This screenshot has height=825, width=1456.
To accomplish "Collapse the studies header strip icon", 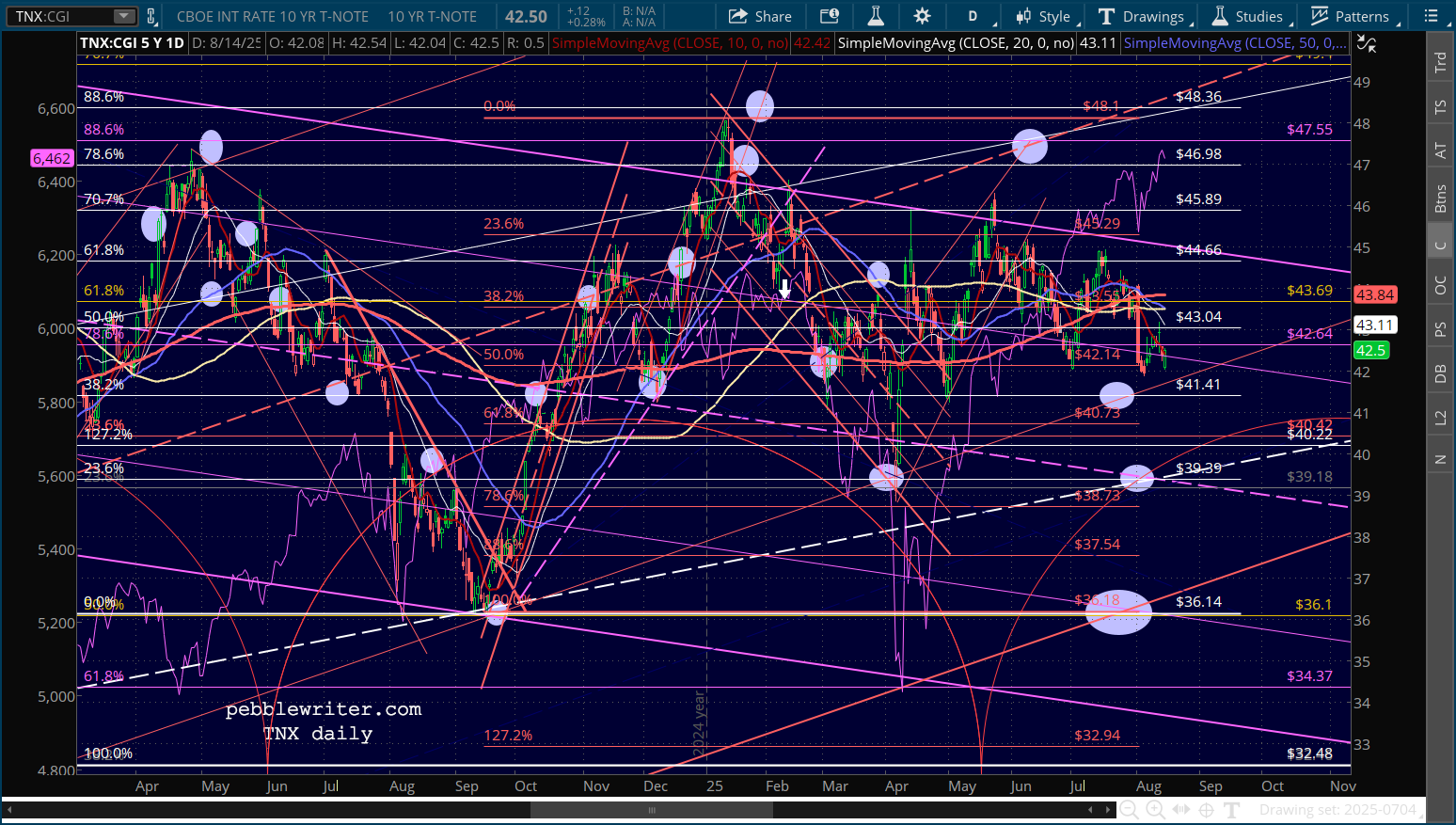I will pyautogui.click(x=1367, y=43).
